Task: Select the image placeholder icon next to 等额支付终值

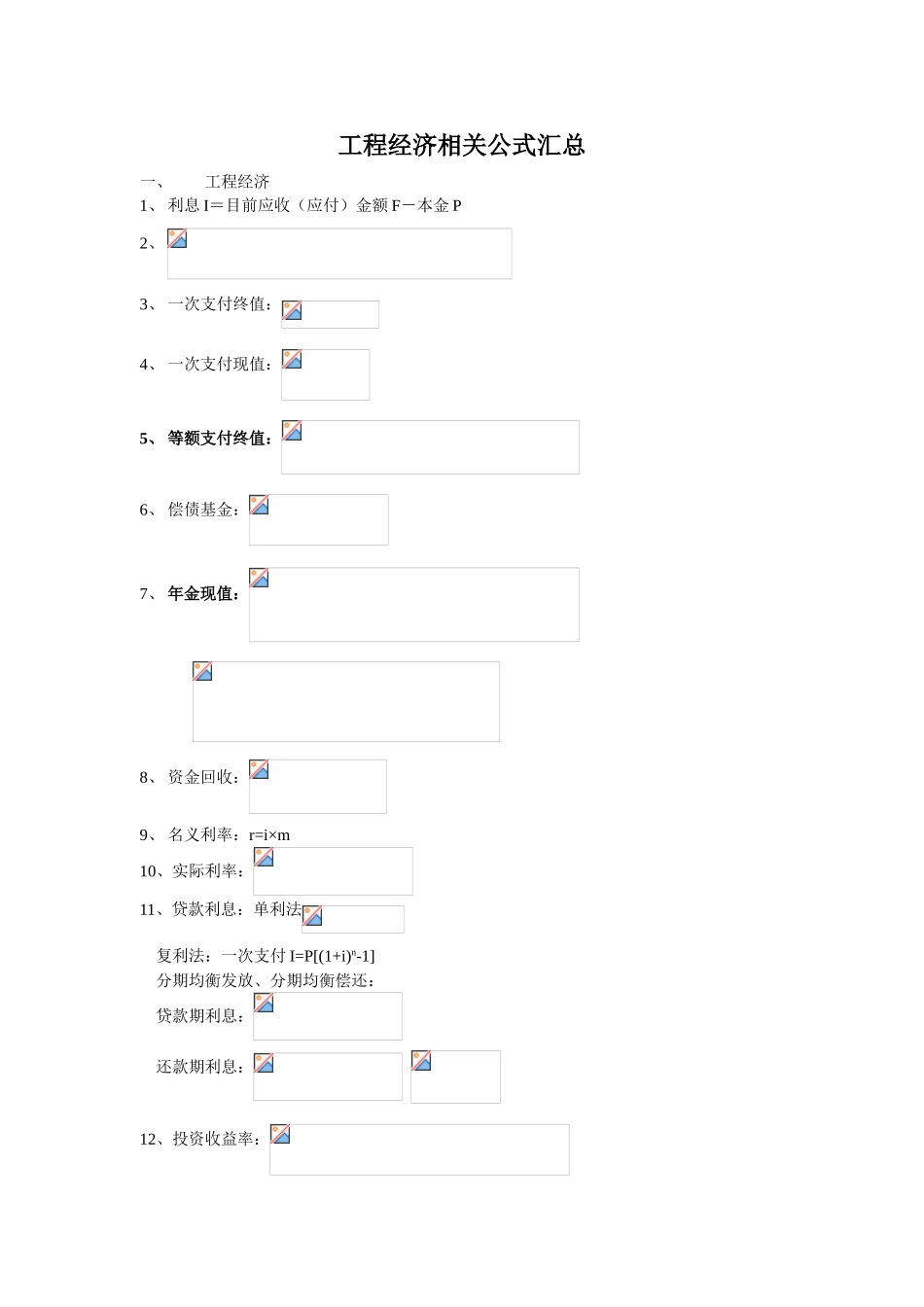Action: (x=292, y=431)
